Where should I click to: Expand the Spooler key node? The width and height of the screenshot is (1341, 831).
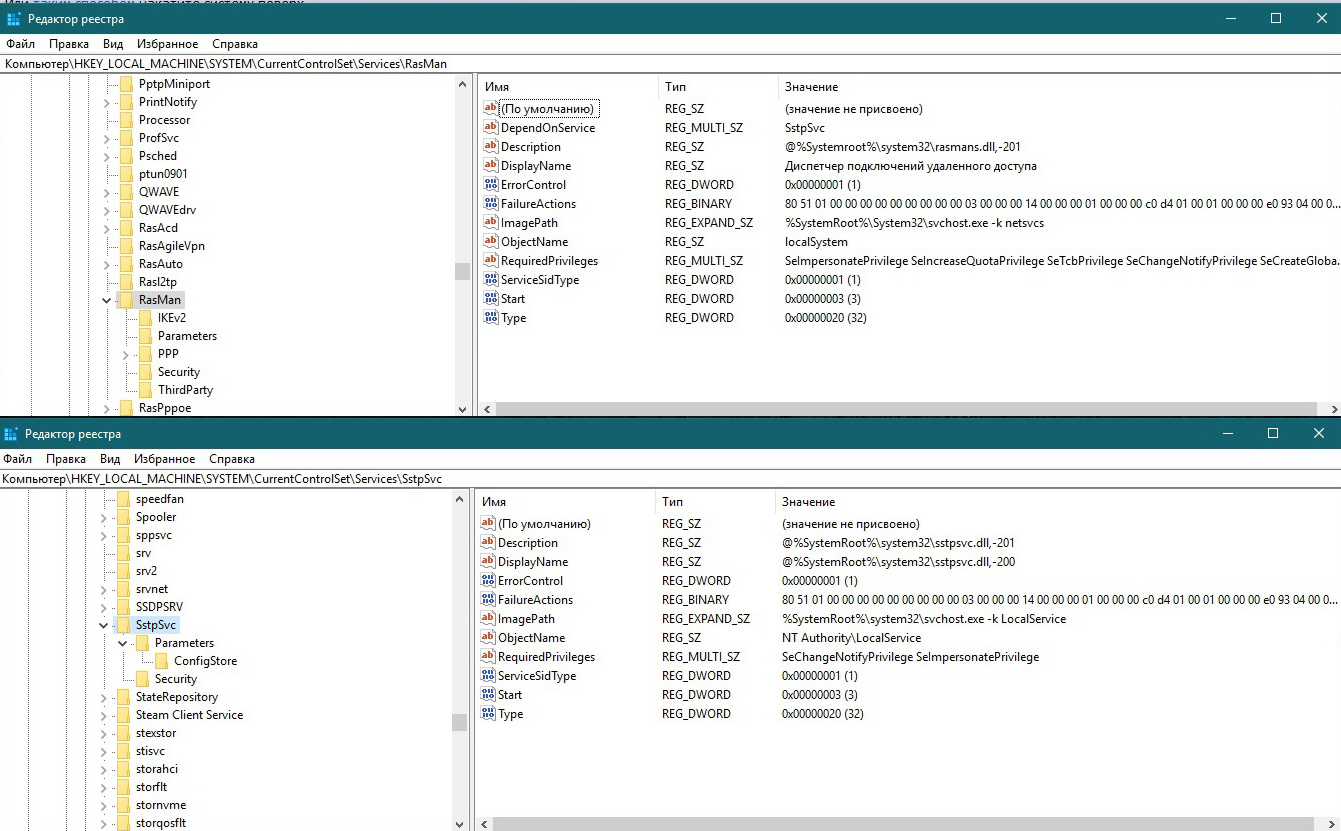pos(104,517)
